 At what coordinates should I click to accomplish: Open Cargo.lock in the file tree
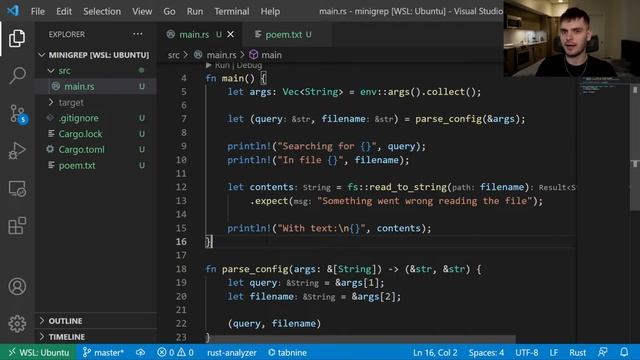pyautogui.click(x=96, y=134)
